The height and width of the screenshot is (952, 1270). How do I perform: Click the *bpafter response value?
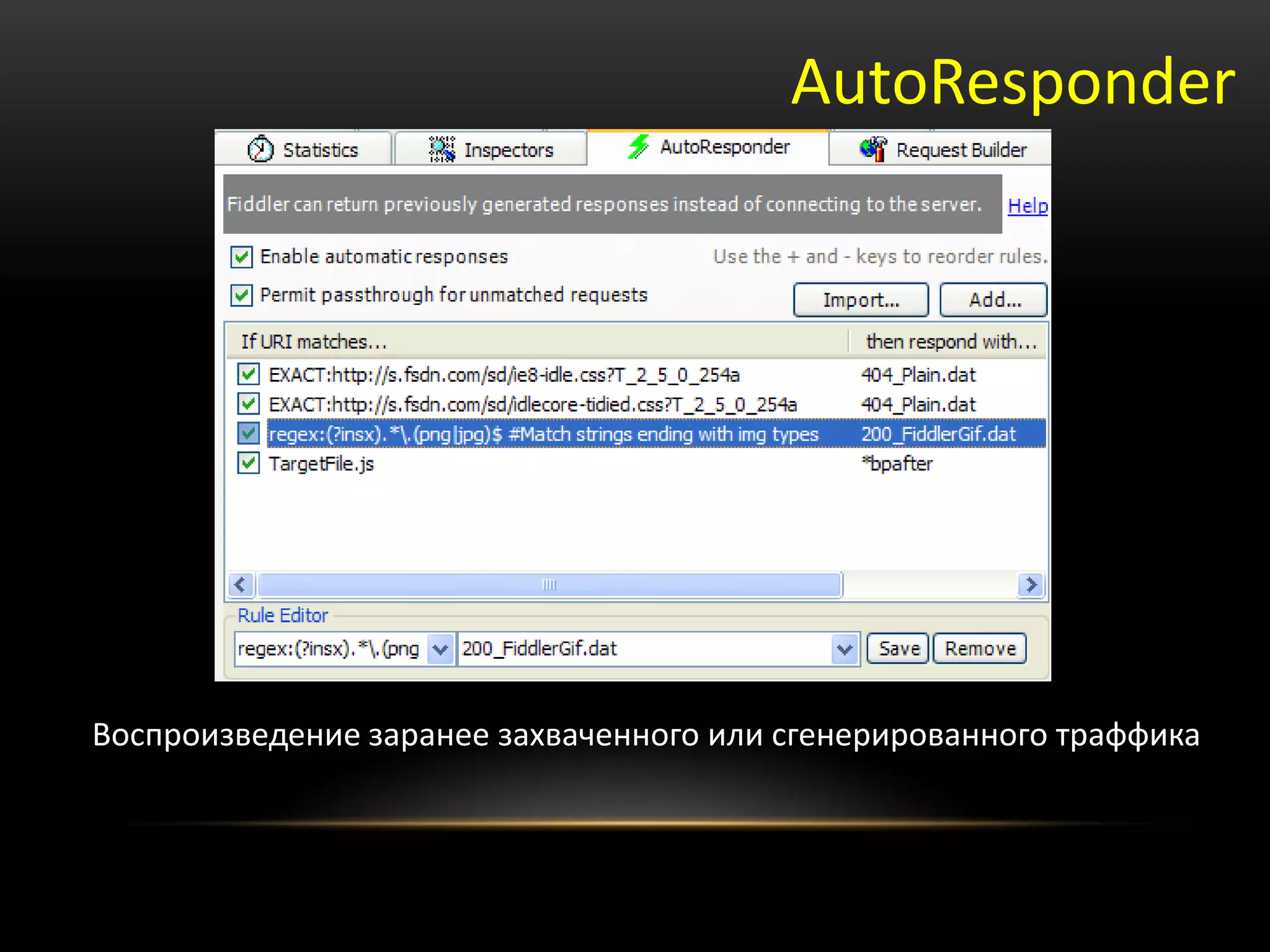coord(897,464)
